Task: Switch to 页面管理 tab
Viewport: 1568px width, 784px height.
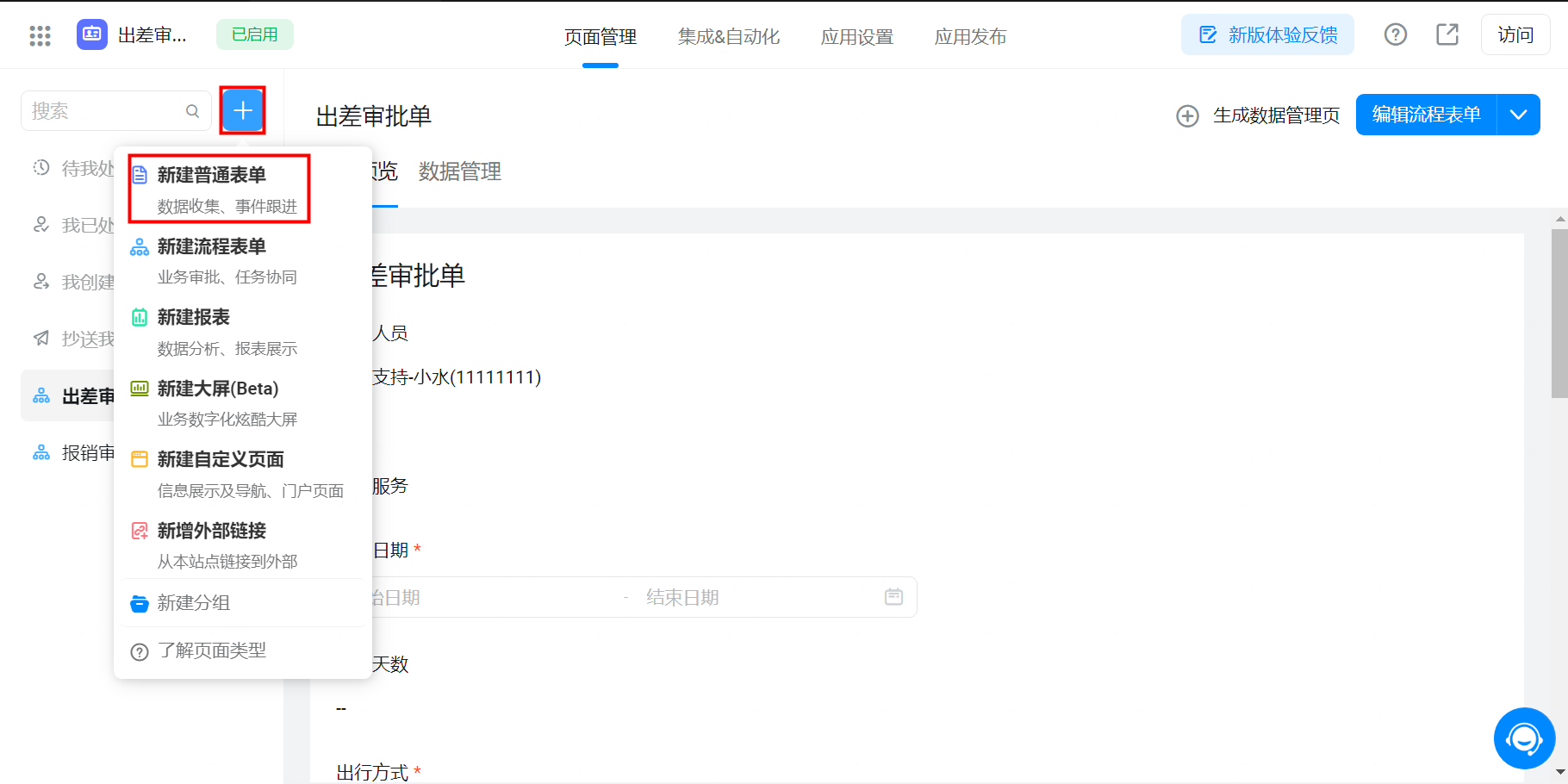Action: click(x=600, y=37)
